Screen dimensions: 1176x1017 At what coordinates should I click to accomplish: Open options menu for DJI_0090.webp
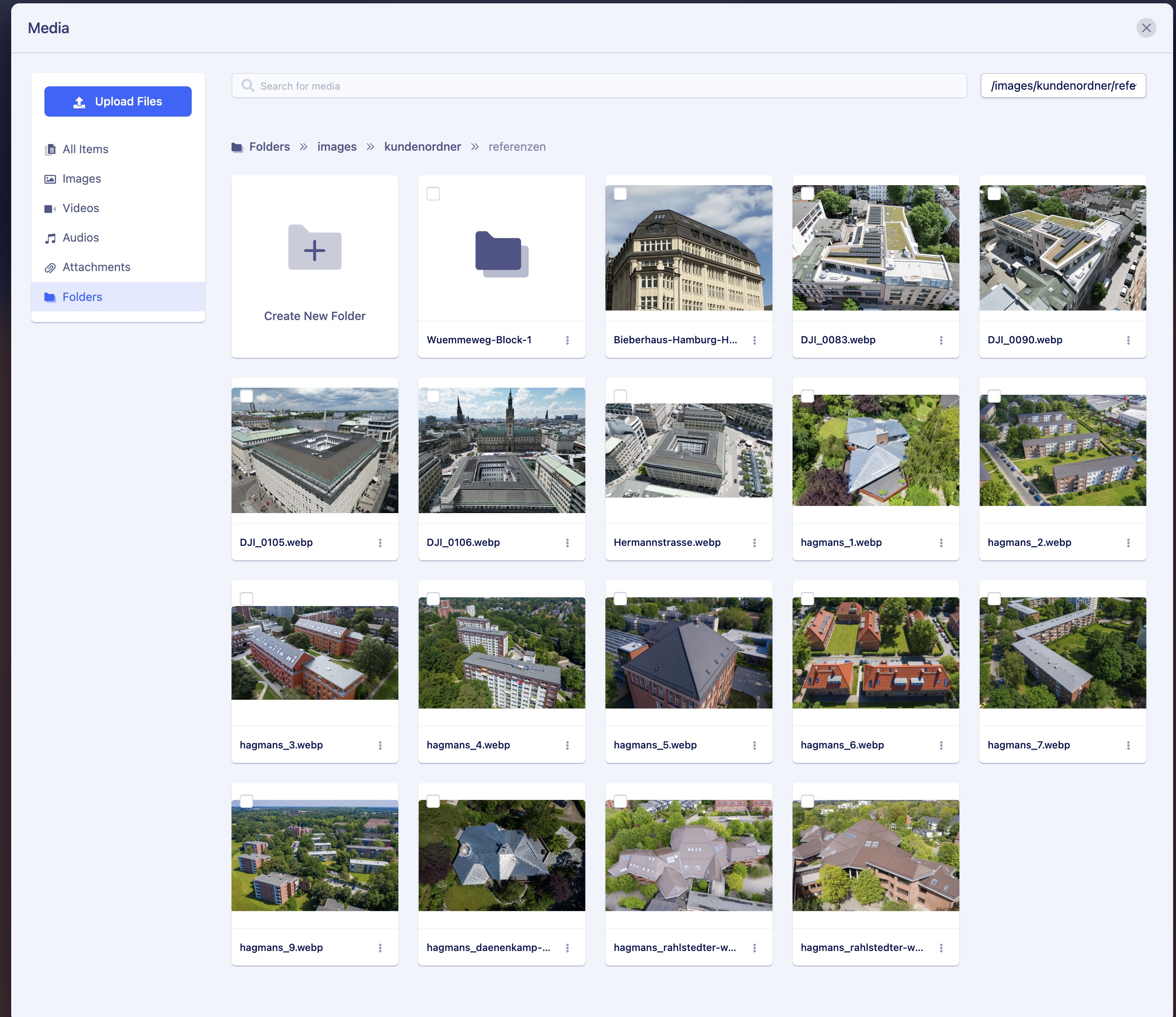(1128, 340)
